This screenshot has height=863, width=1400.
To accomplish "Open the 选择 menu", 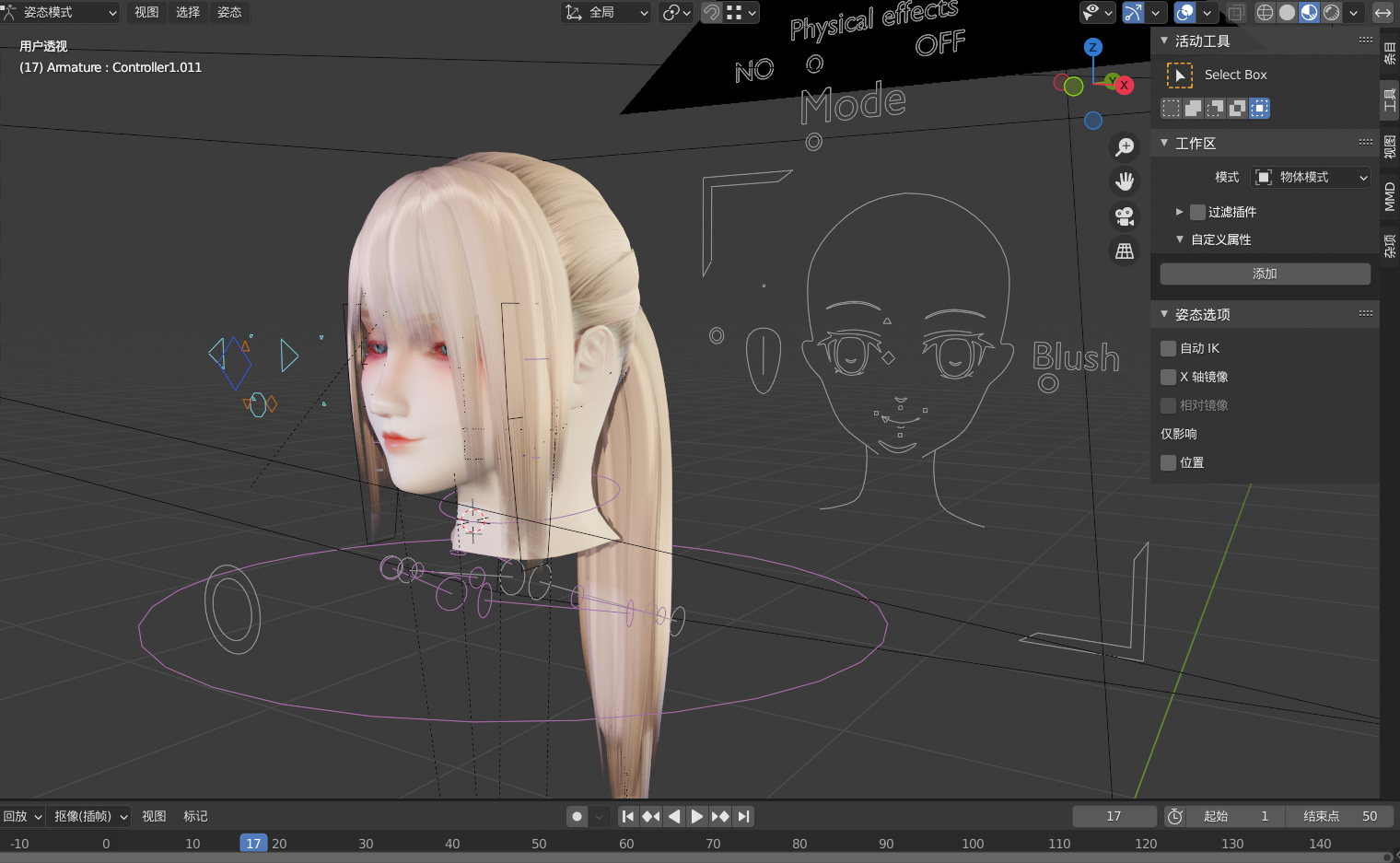I will point(188,12).
